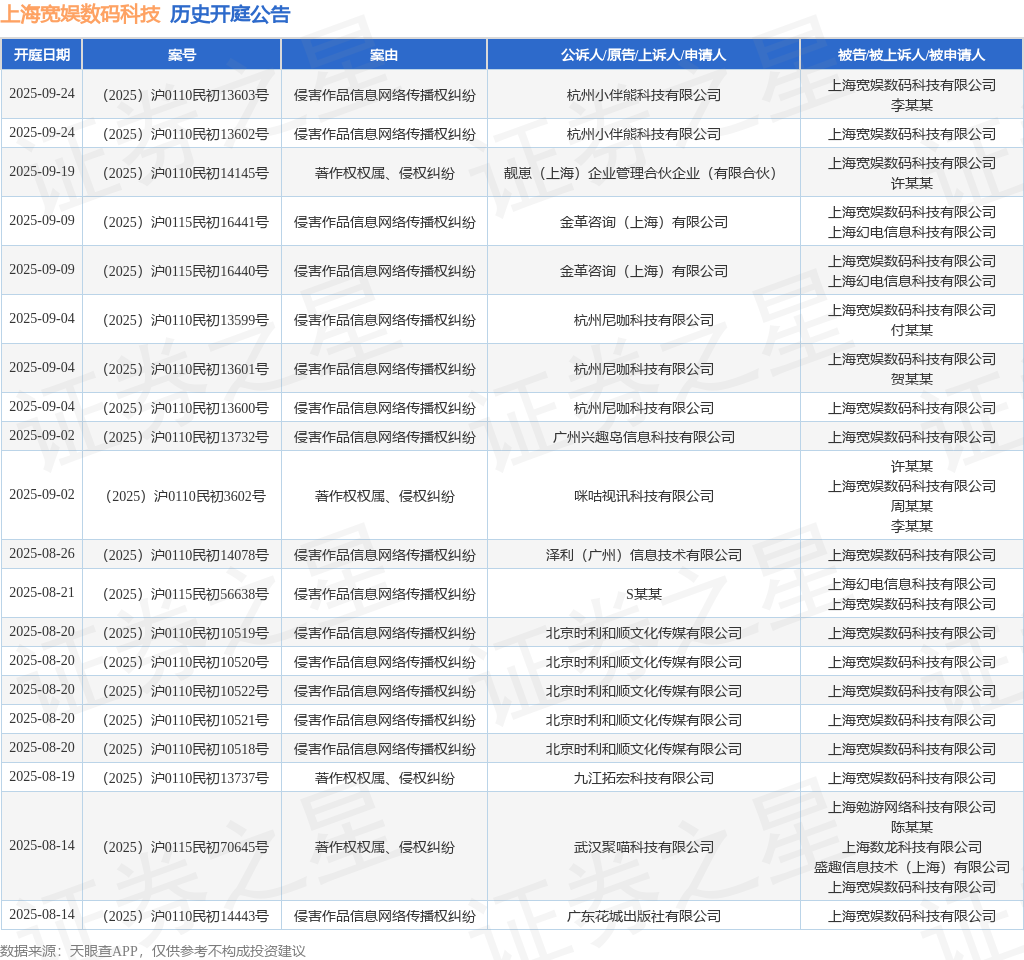This screenshot has height=960, width=1024.
Task: Click plaintiff 武汉聚喵科技有限公司
Action: (x=643, y=848)
